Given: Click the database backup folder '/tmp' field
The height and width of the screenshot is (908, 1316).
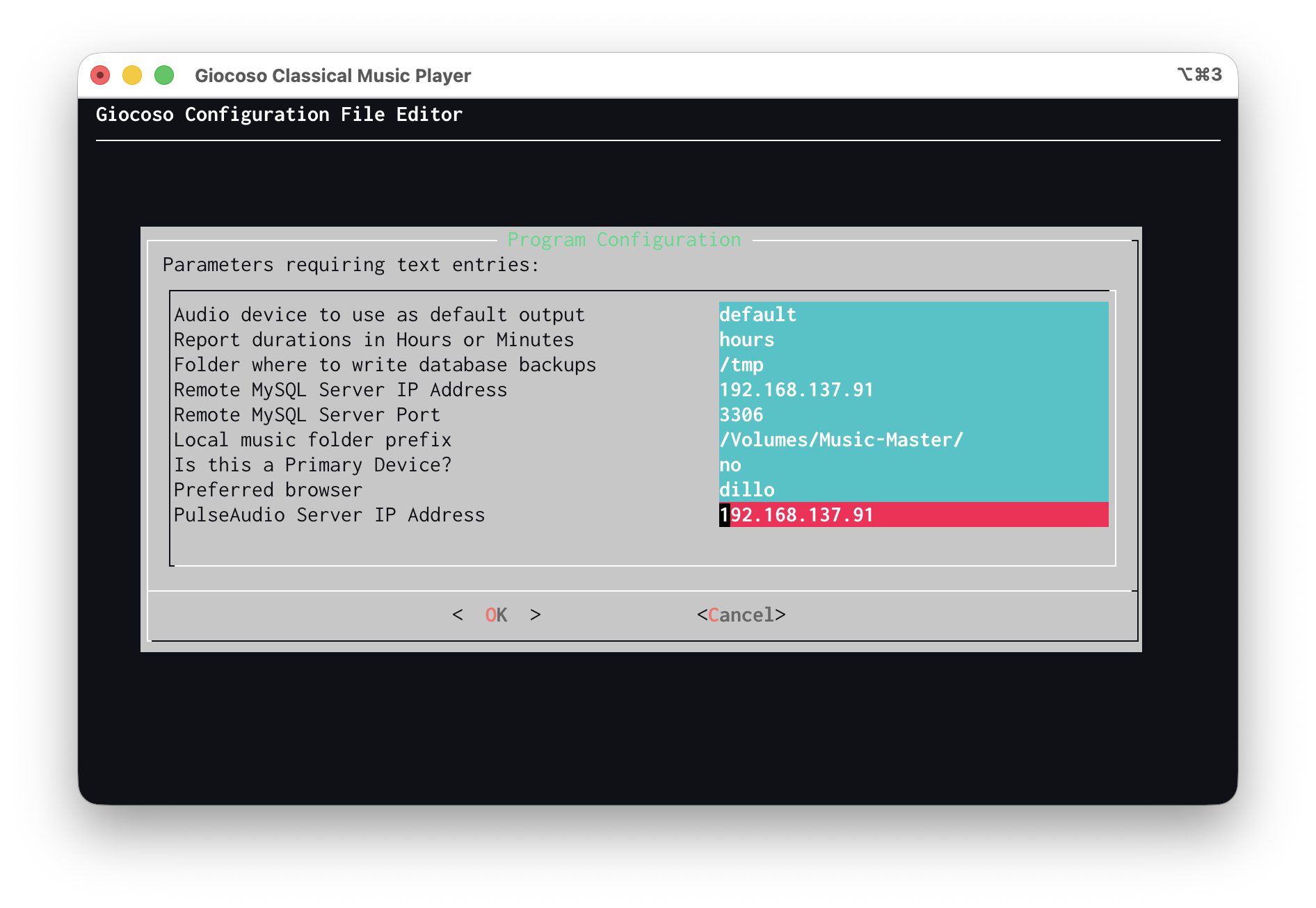Looking at the screenshot, I should pyautogui.click(x=913, y=365).
